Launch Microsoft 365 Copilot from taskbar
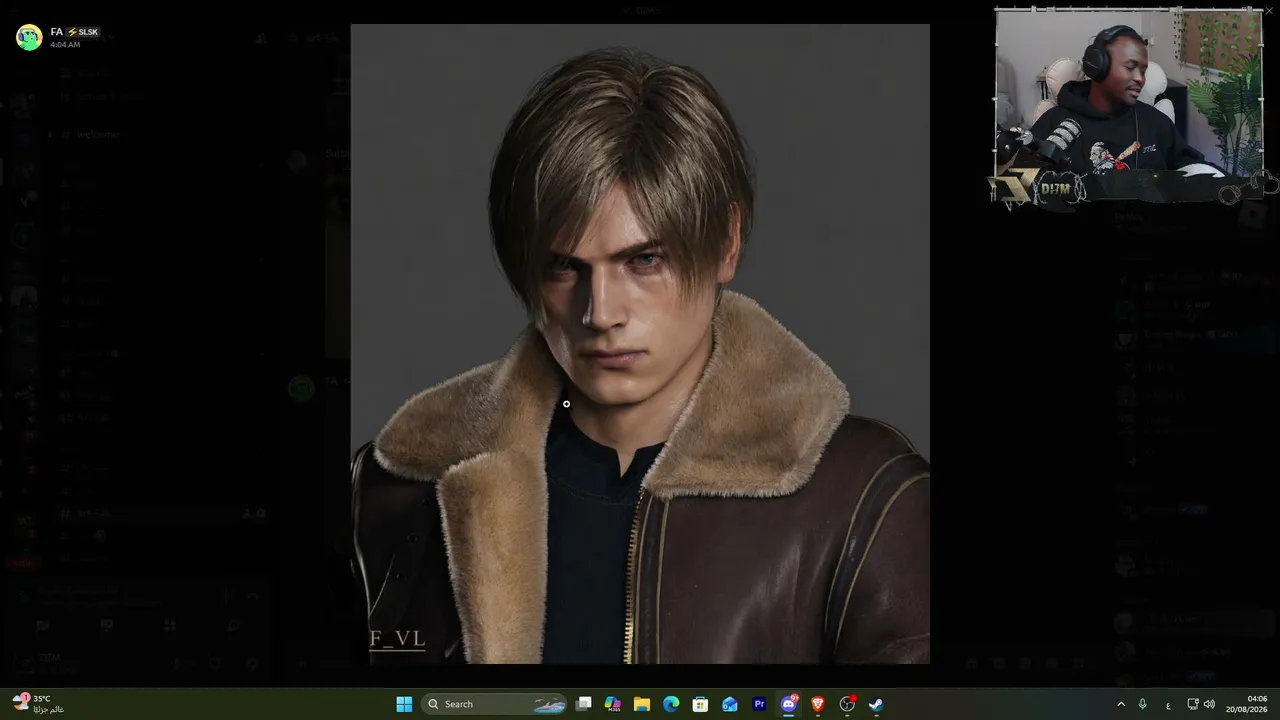Viewport: 1280px width, 720px height. pyautogui.click(x=613, y=704)
